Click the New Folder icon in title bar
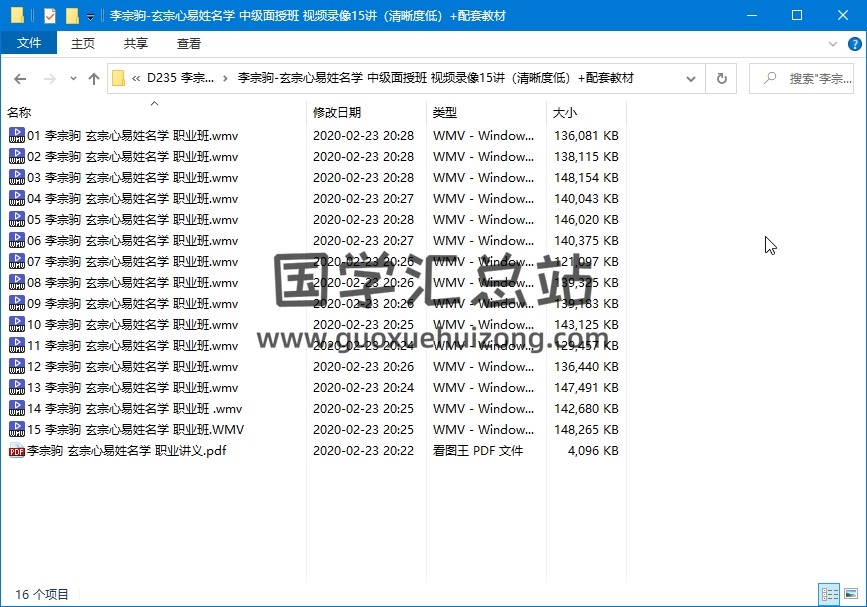 tap(71, 16)
